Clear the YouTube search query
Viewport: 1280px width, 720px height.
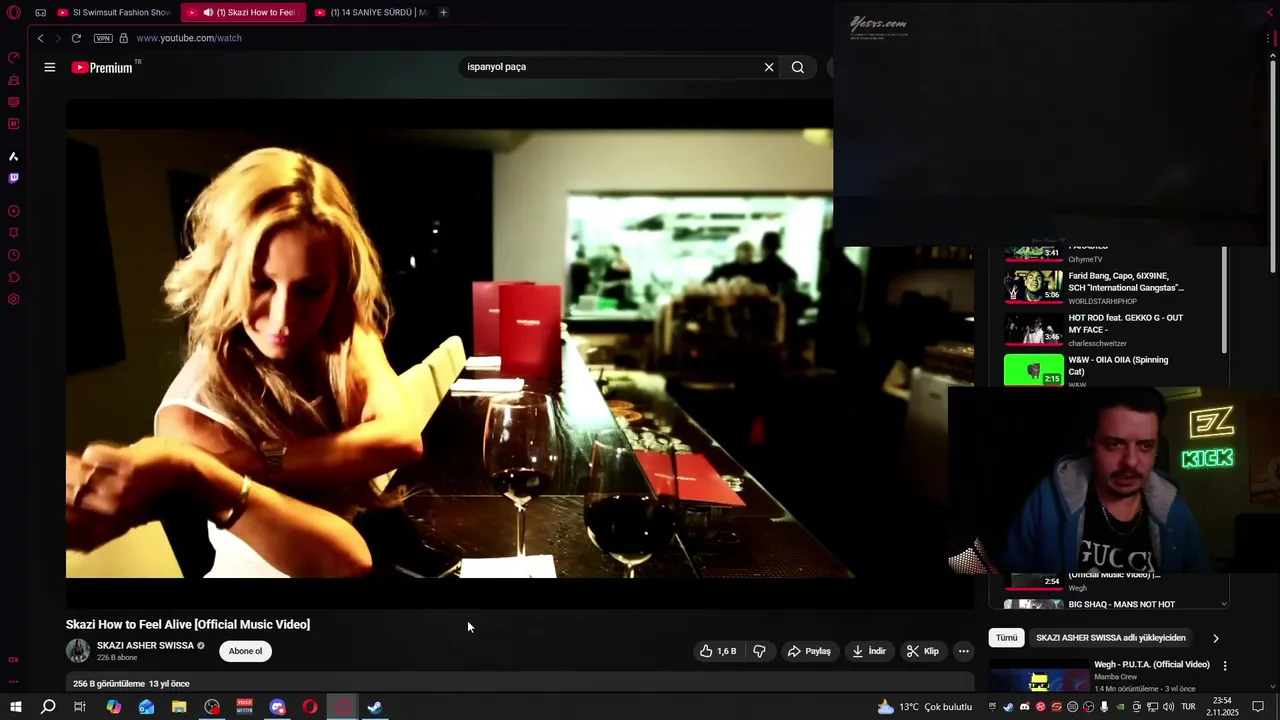coord(769,67)
